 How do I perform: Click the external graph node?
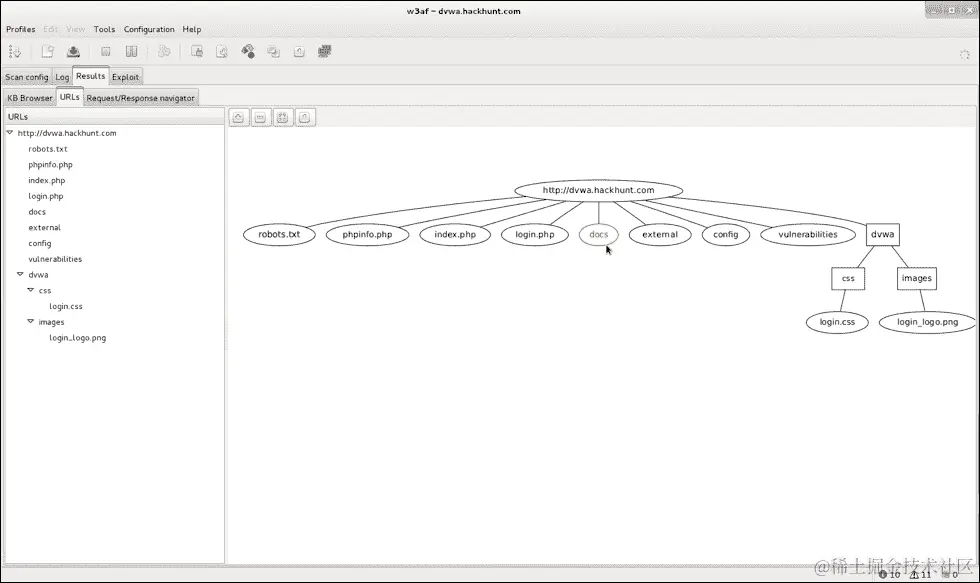click(659, 234)
